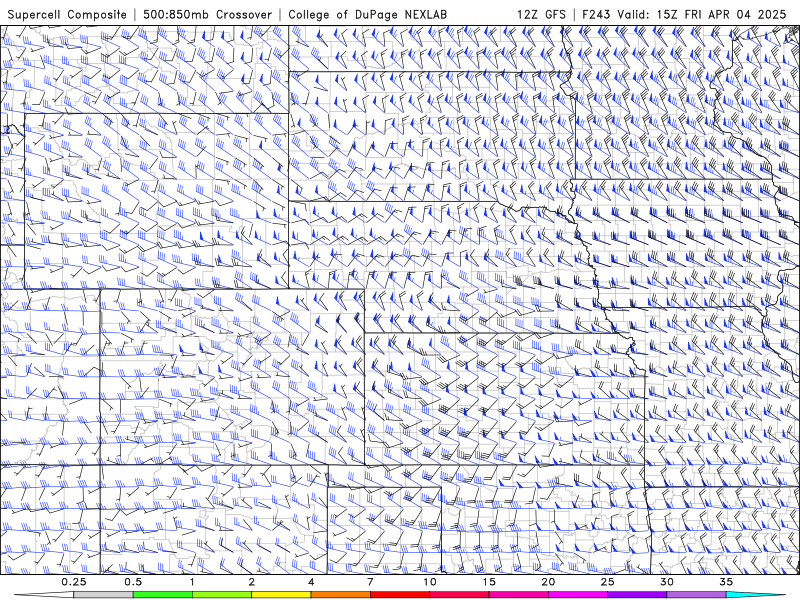Screen dimensions: 800x600
Task: Click the legend value 4
Action: click(311, 582)
